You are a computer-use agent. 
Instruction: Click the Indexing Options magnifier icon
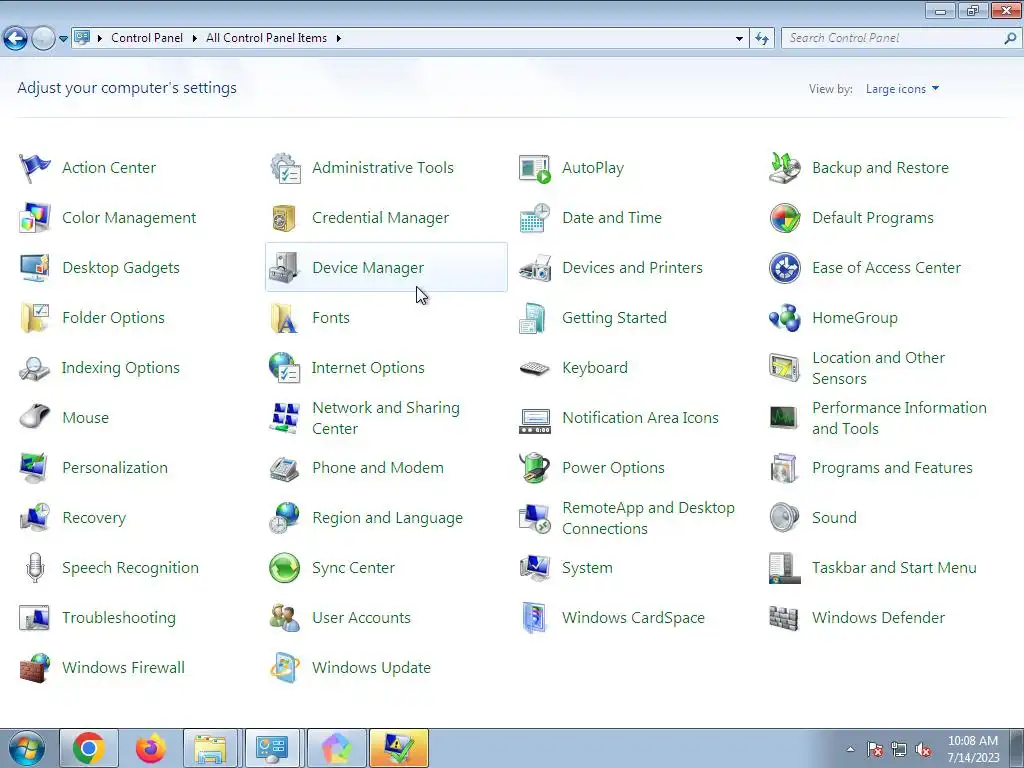tap(34, 368)
